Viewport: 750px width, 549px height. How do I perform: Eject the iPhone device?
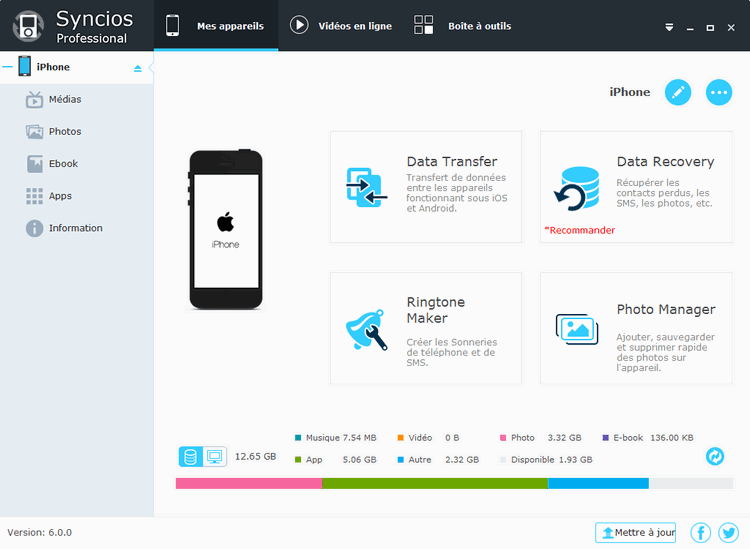pyautogui.click(x=138, y=68)
